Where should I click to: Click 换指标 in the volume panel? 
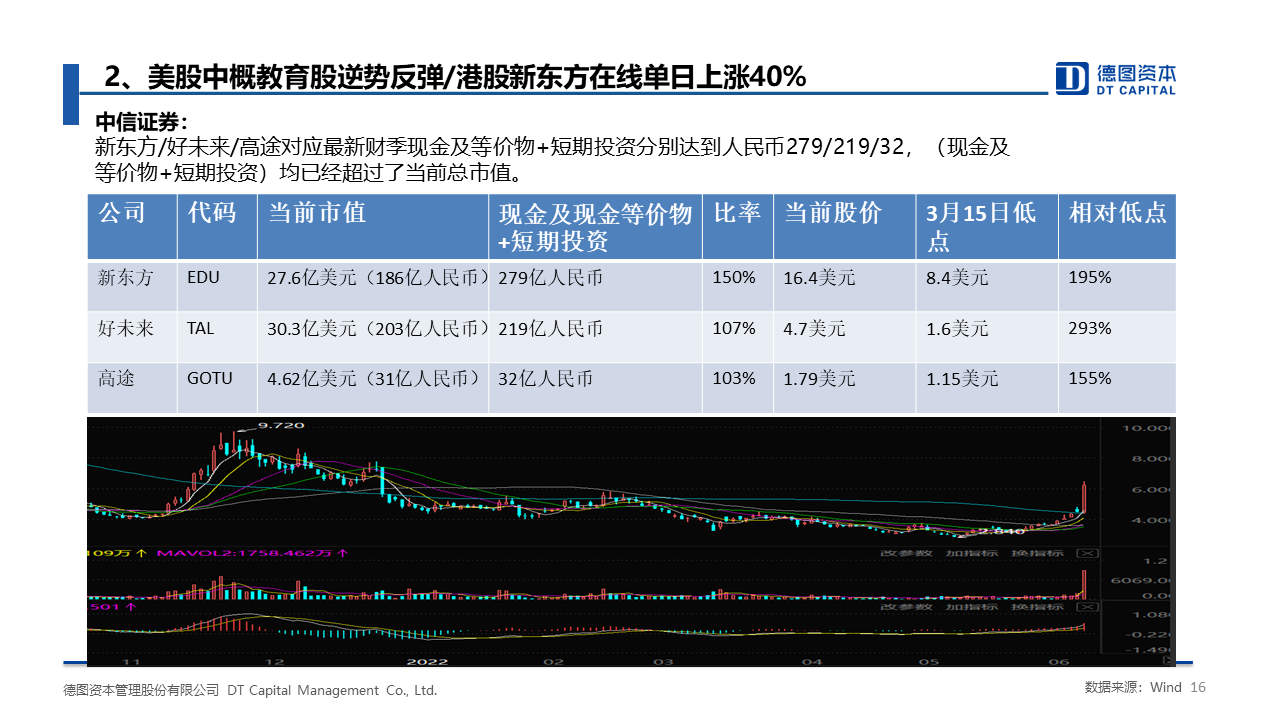coord(1036,553)
